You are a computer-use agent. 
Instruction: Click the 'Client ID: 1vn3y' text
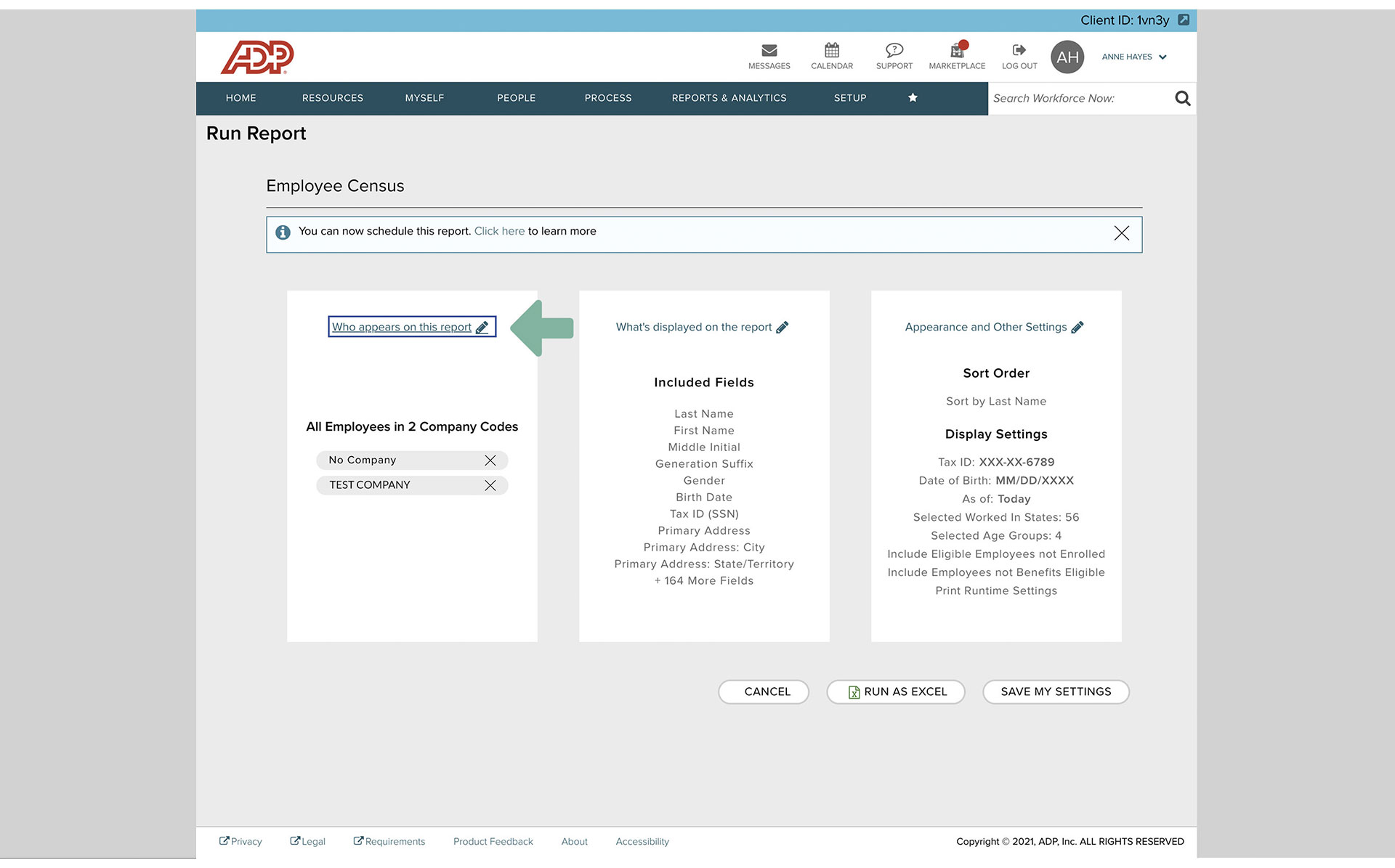point(1125,20)
